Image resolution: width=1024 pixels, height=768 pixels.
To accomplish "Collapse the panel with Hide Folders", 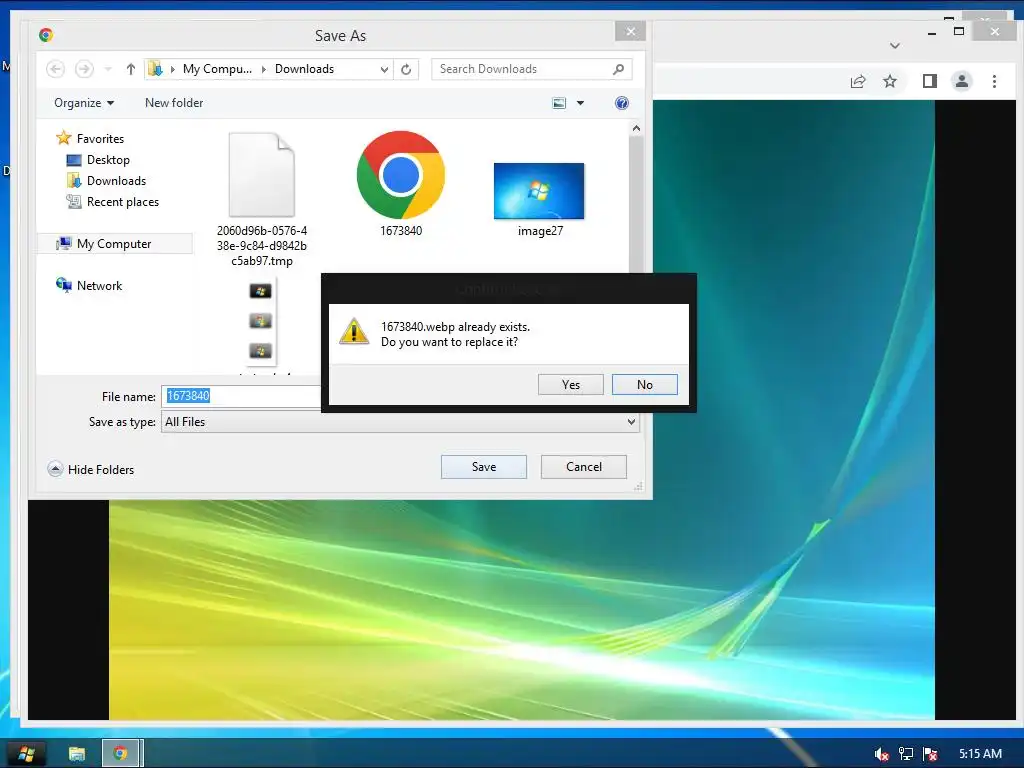I will tap(91, 470).
